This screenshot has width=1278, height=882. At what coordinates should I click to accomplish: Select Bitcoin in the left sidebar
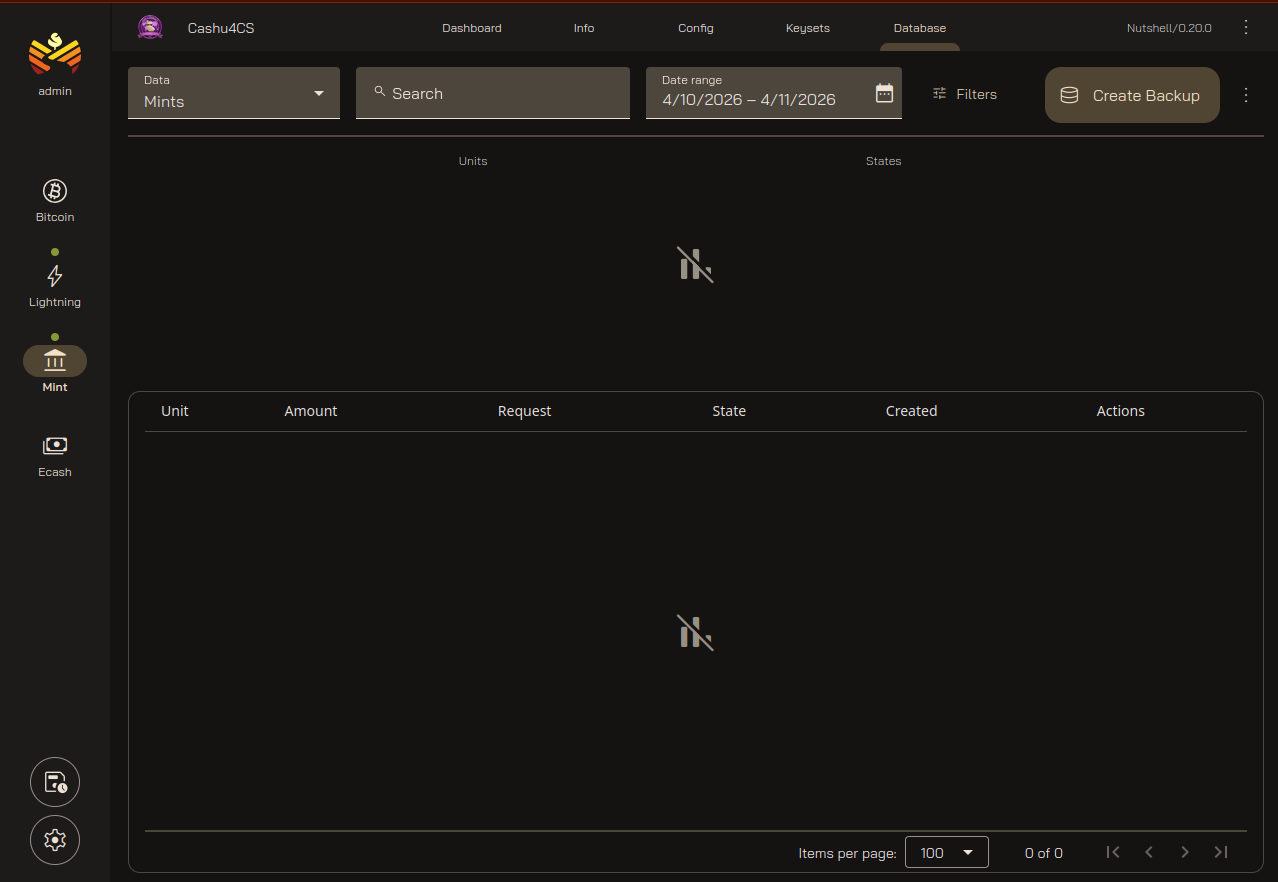click(x=54, y=197)
